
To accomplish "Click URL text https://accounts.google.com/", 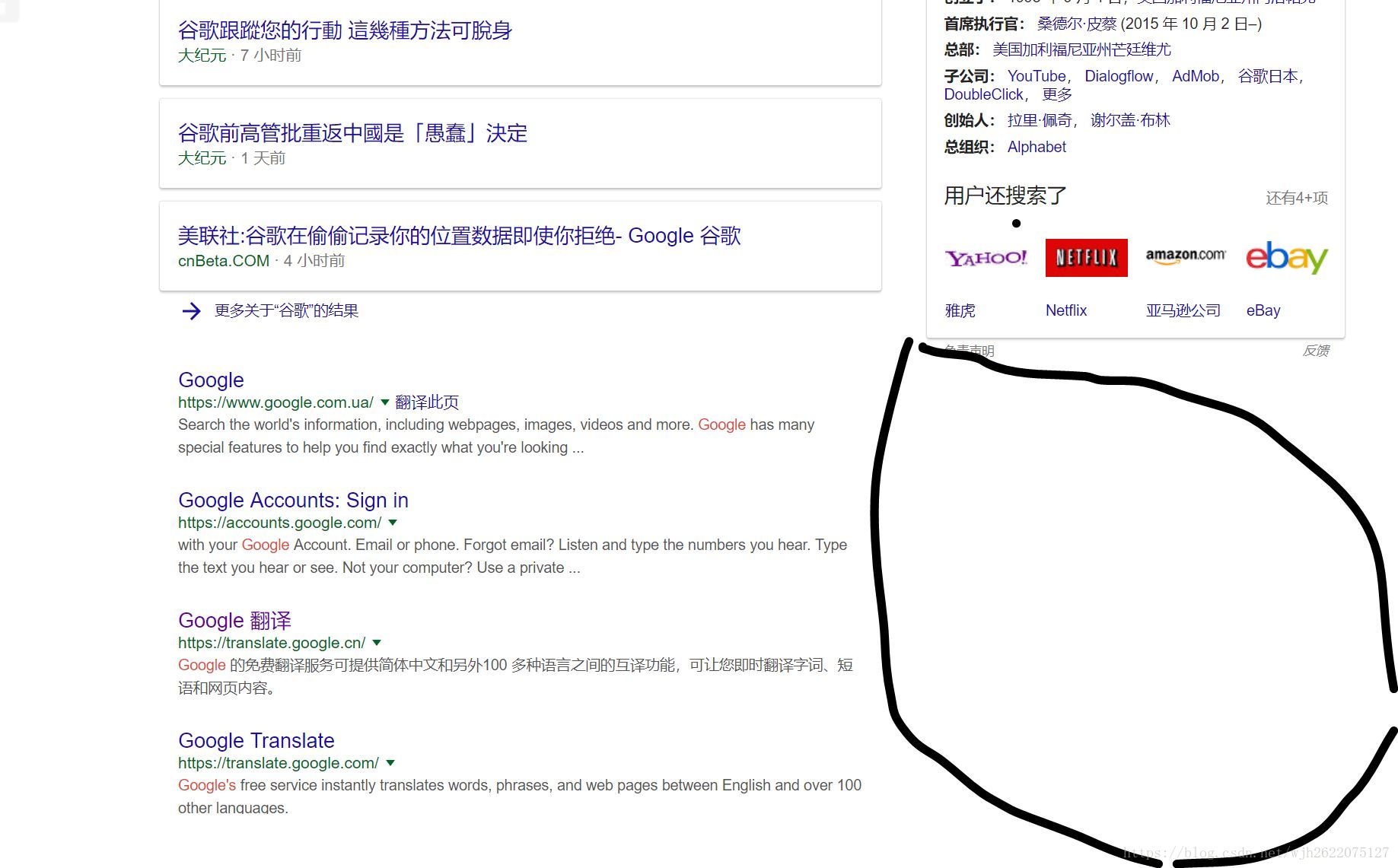I will pyautogui.click(x=279, y=523).
